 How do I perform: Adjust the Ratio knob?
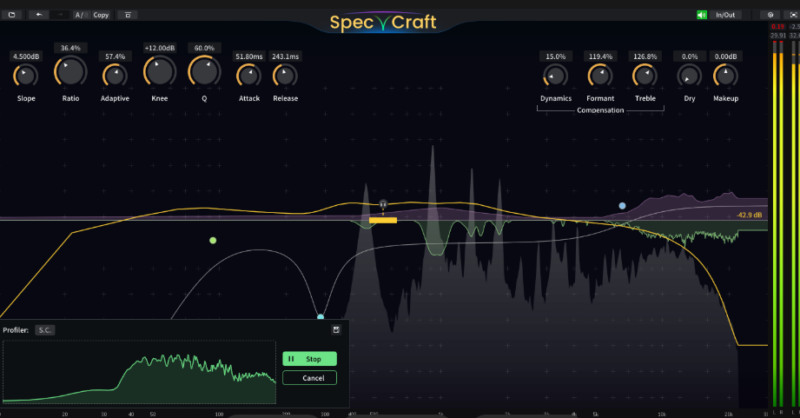point(70,71)
